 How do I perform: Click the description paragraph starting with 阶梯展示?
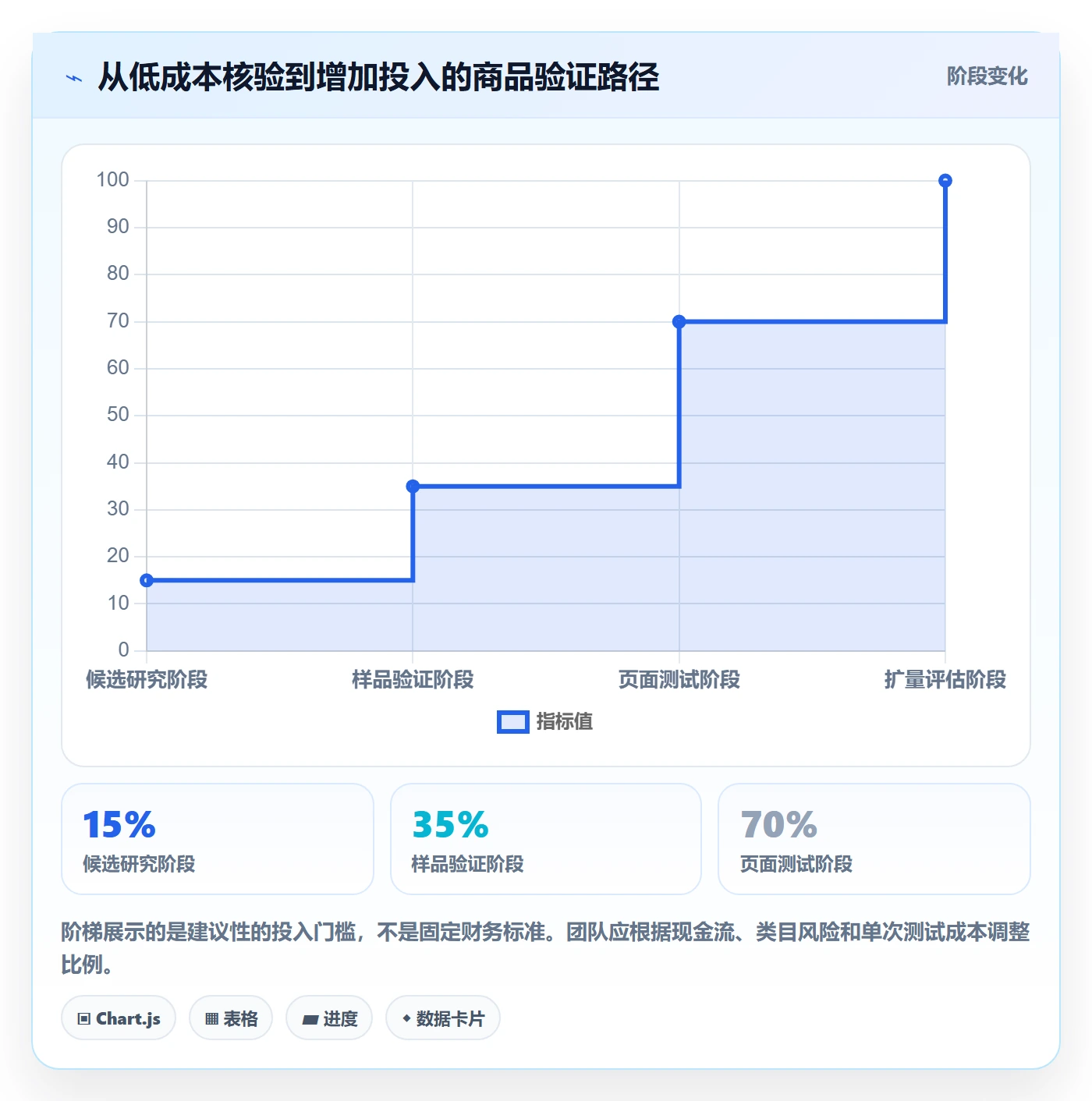point(546,948)
